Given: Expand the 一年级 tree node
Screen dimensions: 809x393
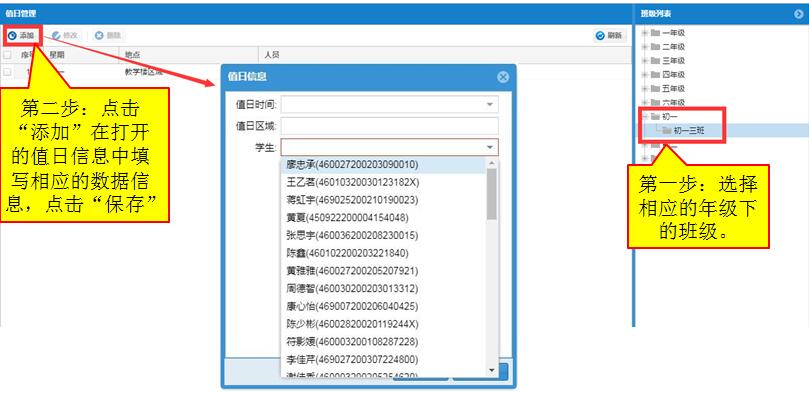Looking at the screenshot, I should pyautogui.click(x=644, y=33).
